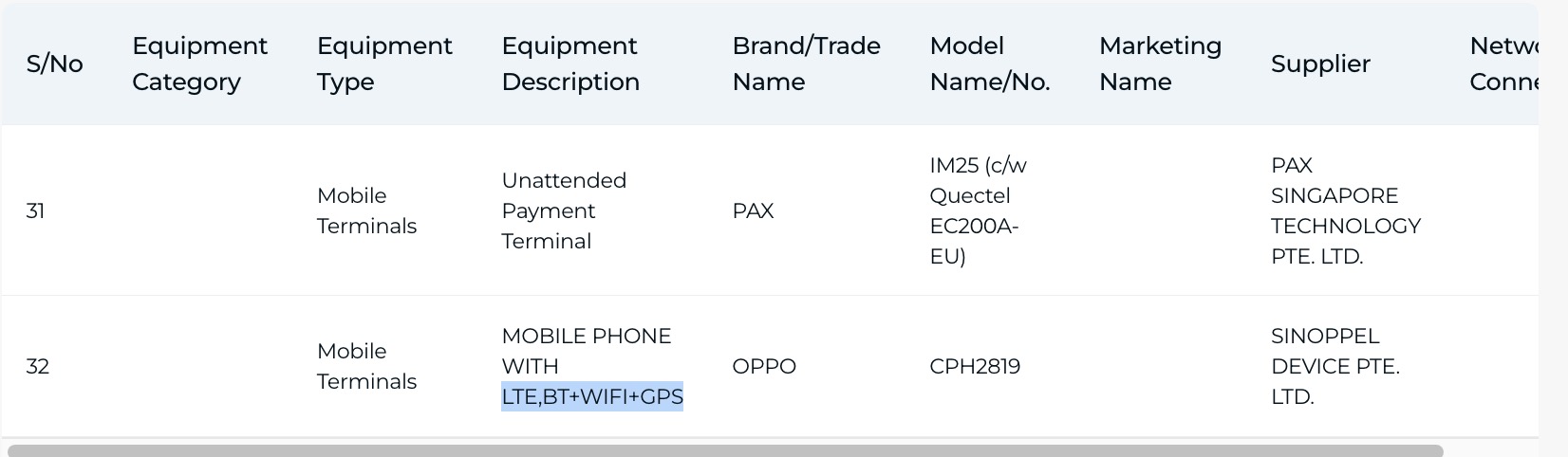Click PAX SINGAPORE TECHNOLOGY supplier cell
The height and width of the screenshot is (457, 1568).
[x=1345, y=210]
